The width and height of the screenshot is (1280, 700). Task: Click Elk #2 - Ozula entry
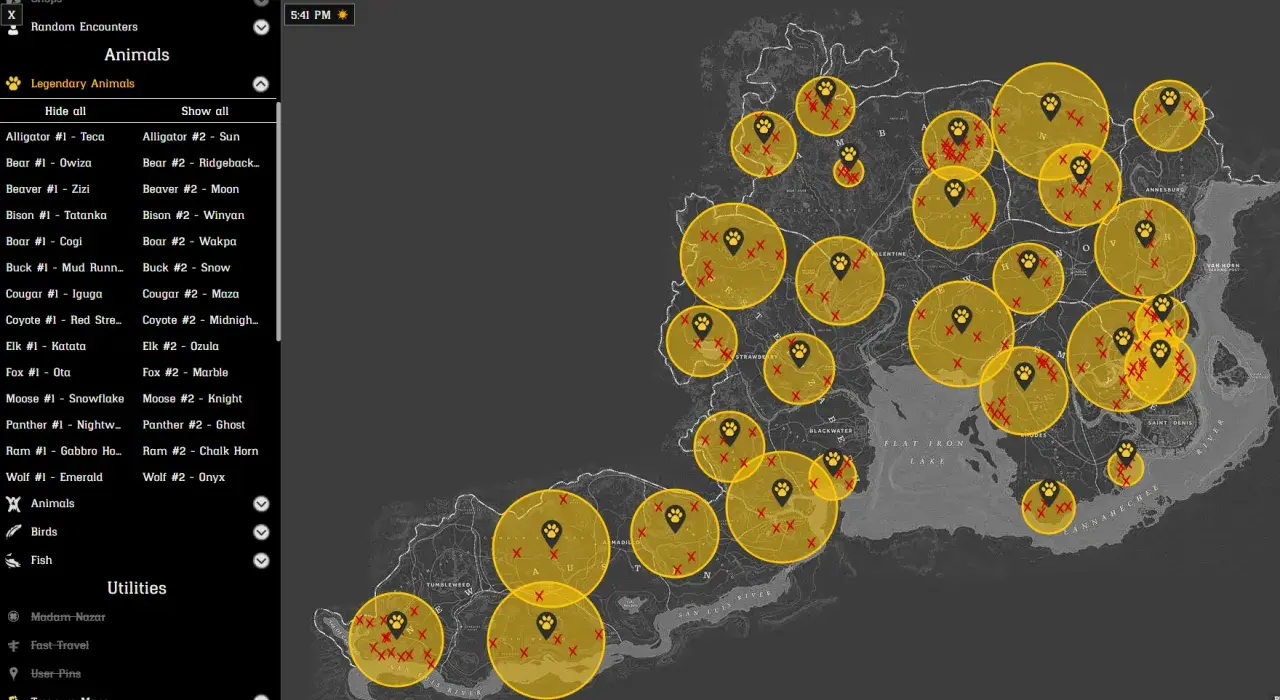tap(180, 346)
